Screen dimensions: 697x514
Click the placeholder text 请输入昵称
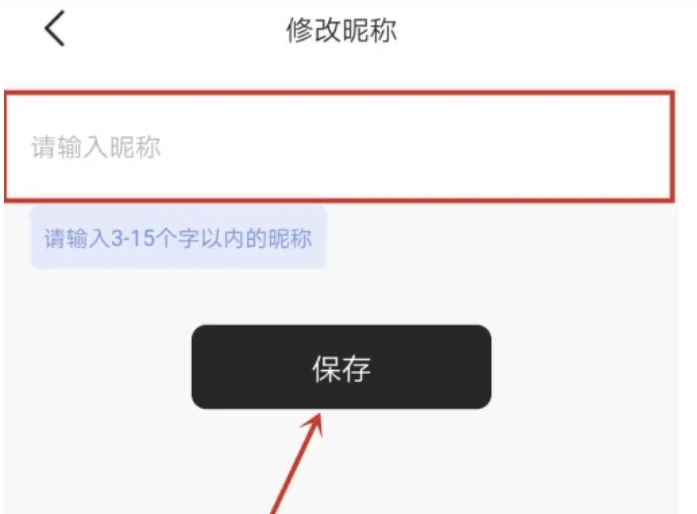(96, 147)
